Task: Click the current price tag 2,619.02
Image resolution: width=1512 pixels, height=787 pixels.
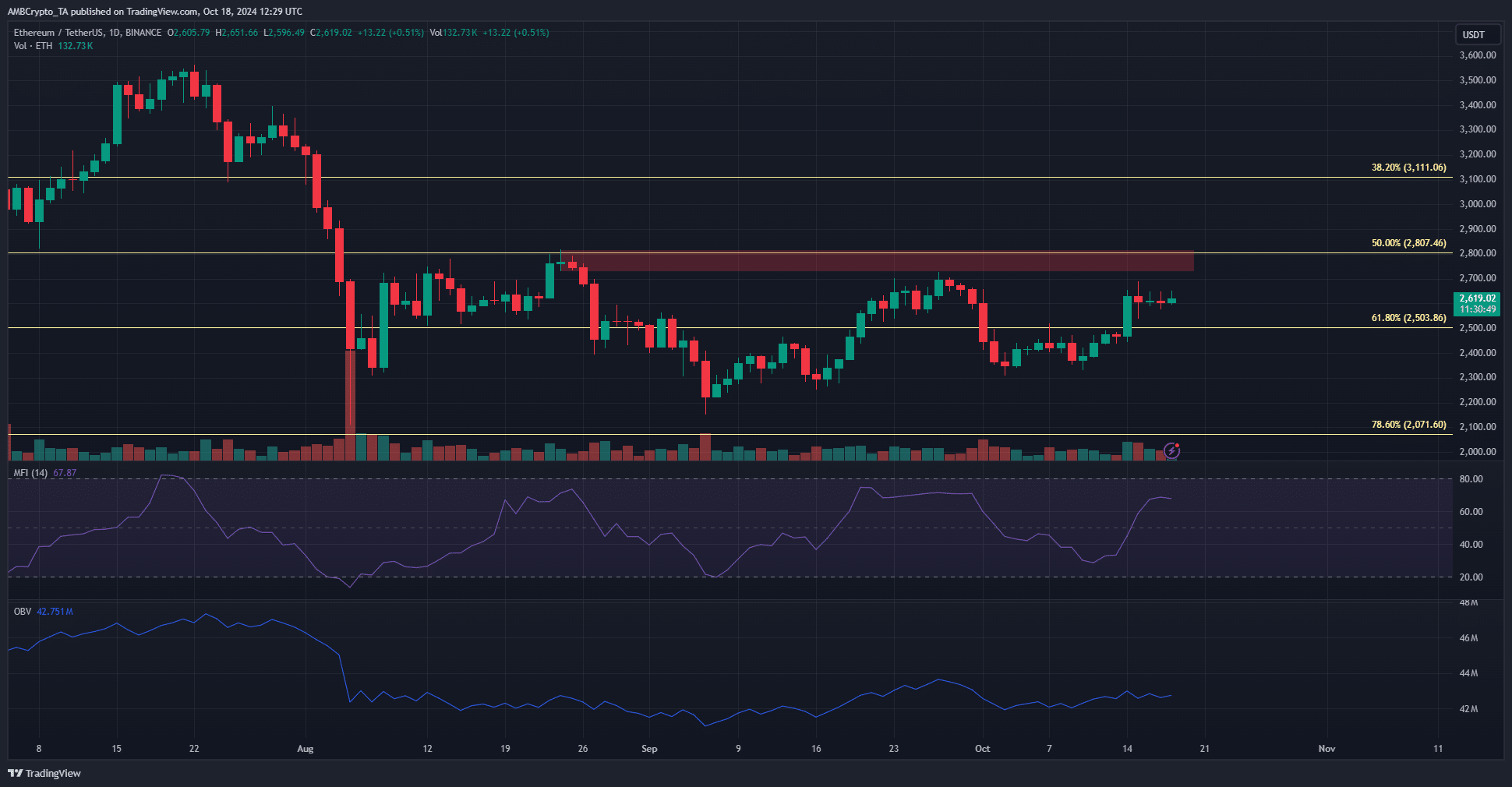Action: 1477,304
